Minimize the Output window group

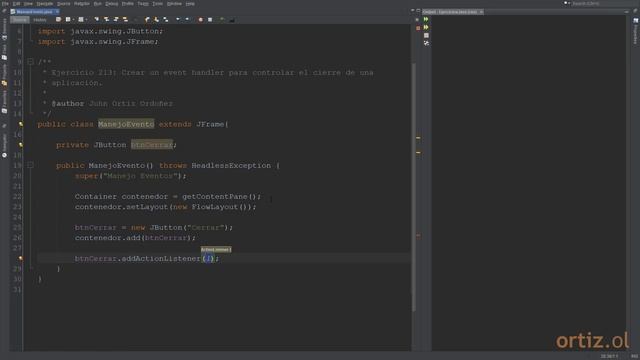tap(627, 12)
